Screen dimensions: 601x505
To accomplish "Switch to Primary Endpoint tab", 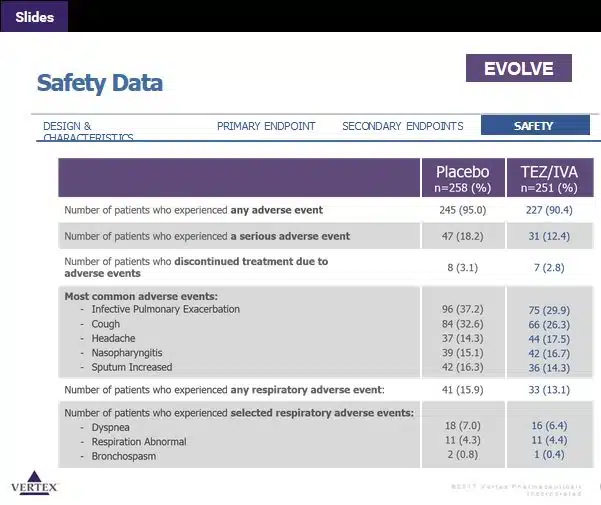I will (266, 126).
